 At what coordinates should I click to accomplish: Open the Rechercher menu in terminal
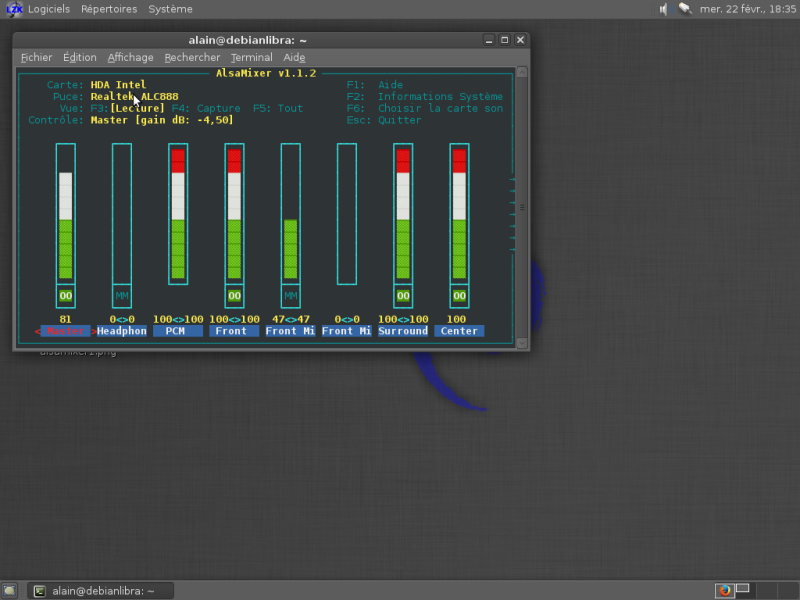coord(192,58)
